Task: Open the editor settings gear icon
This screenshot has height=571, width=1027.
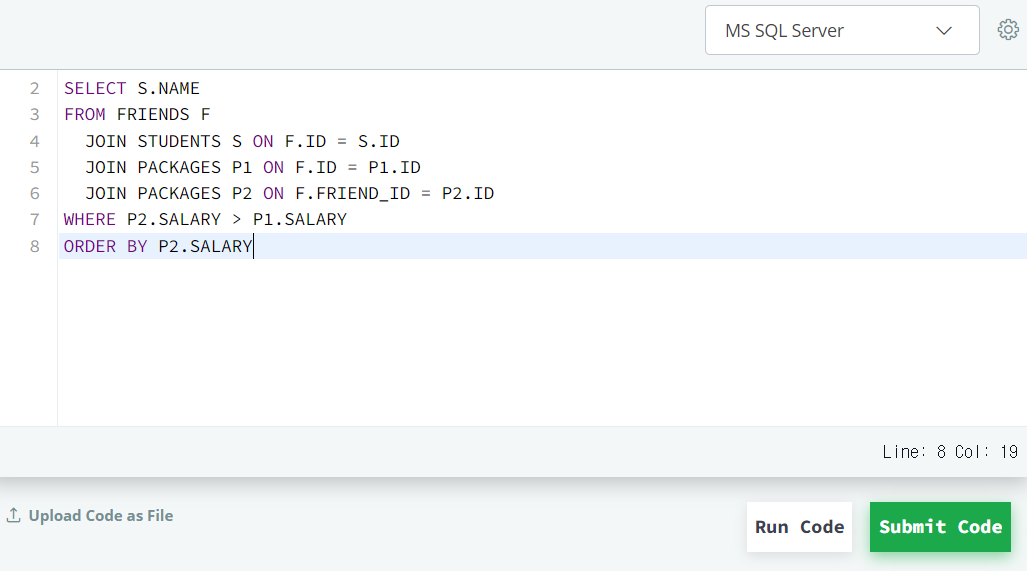Action: click(1008, 30)
